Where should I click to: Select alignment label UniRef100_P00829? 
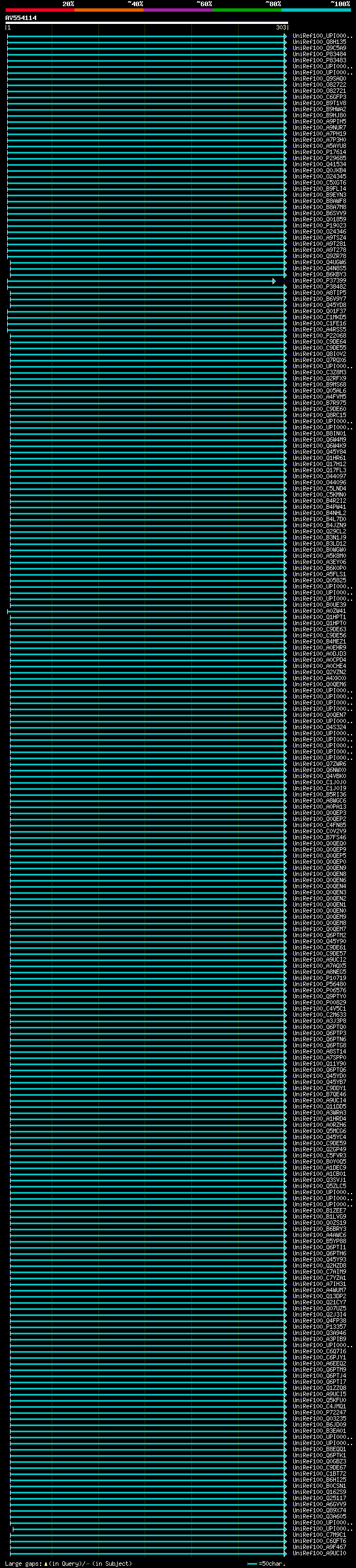click(319, 1002)
